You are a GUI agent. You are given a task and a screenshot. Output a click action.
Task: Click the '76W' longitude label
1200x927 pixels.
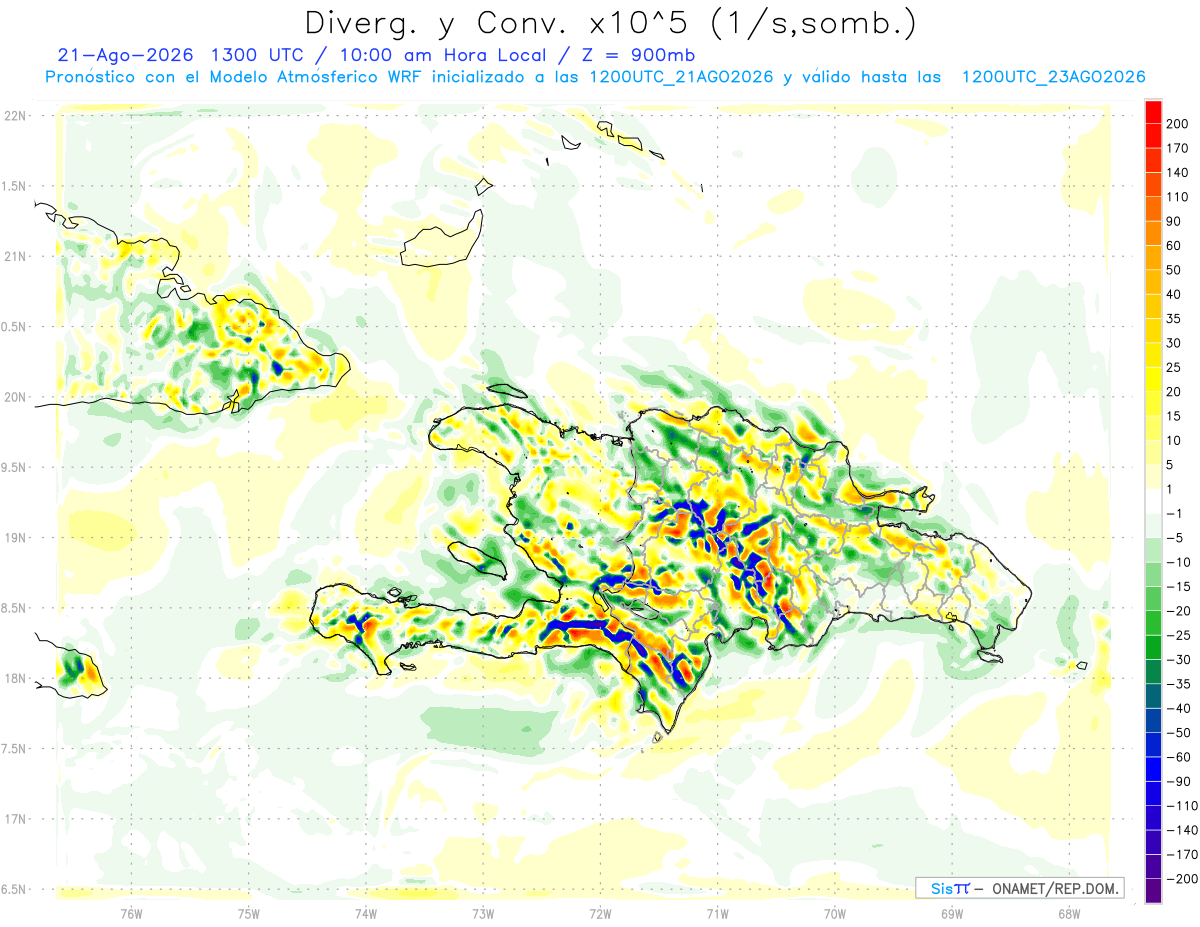131,912
